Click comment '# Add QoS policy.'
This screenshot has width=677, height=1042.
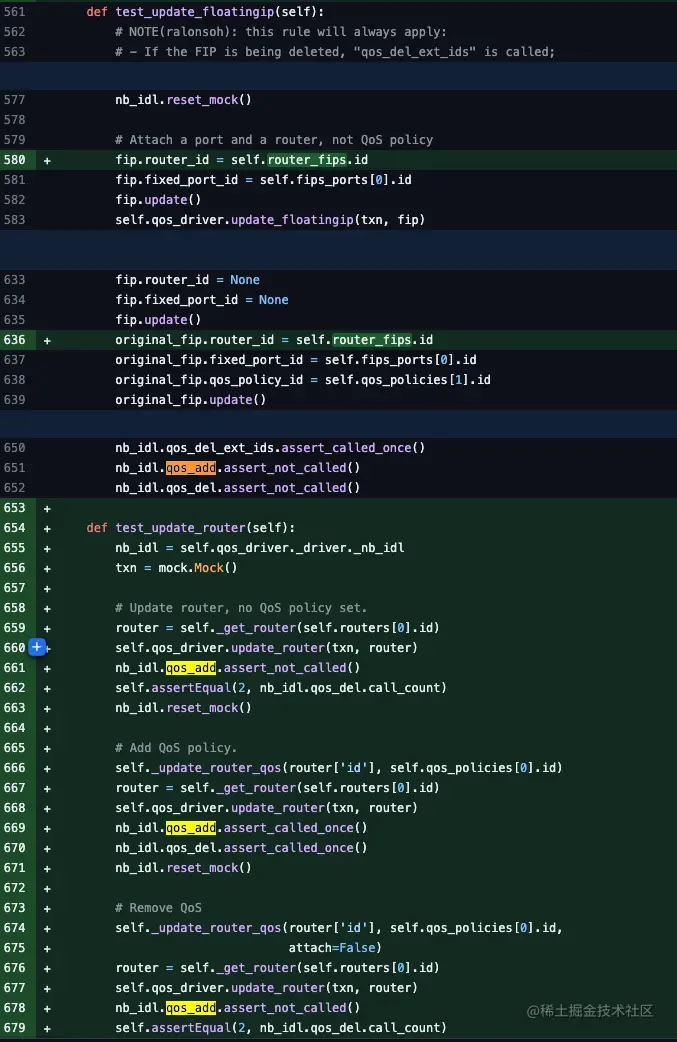176,748
